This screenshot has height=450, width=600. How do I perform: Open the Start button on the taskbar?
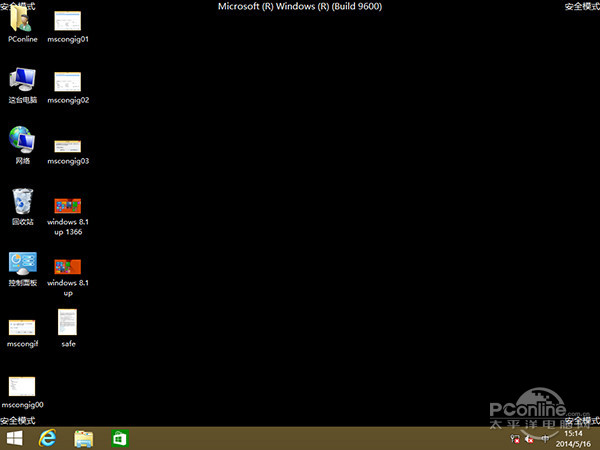(x=15, y=438)
